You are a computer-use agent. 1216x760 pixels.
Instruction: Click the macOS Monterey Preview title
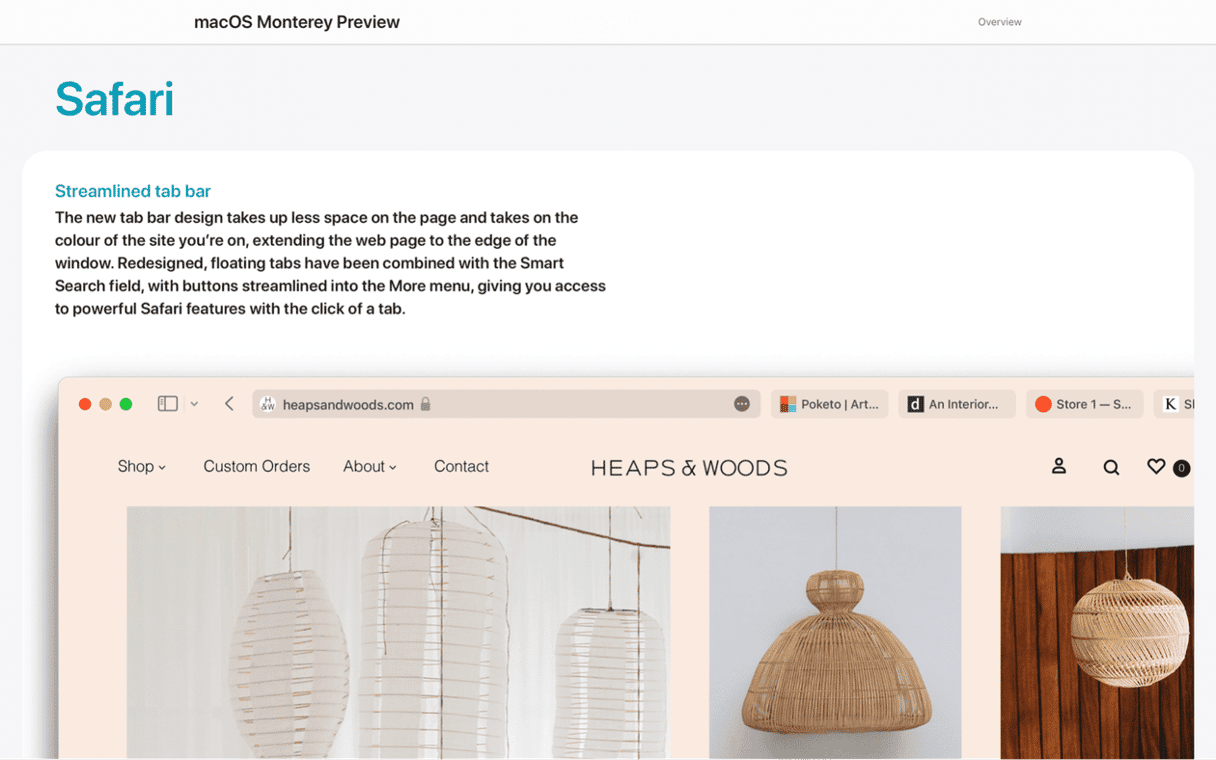point(297,22)
